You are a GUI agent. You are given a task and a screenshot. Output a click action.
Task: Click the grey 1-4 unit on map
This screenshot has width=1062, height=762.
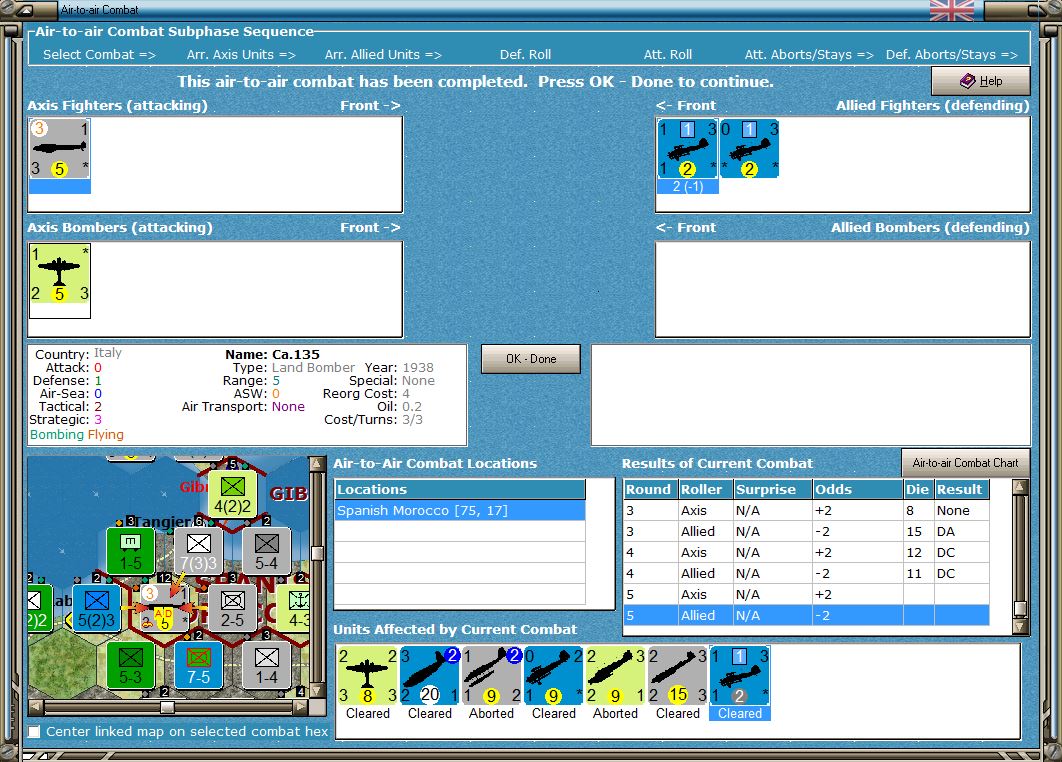pos(266,665)
